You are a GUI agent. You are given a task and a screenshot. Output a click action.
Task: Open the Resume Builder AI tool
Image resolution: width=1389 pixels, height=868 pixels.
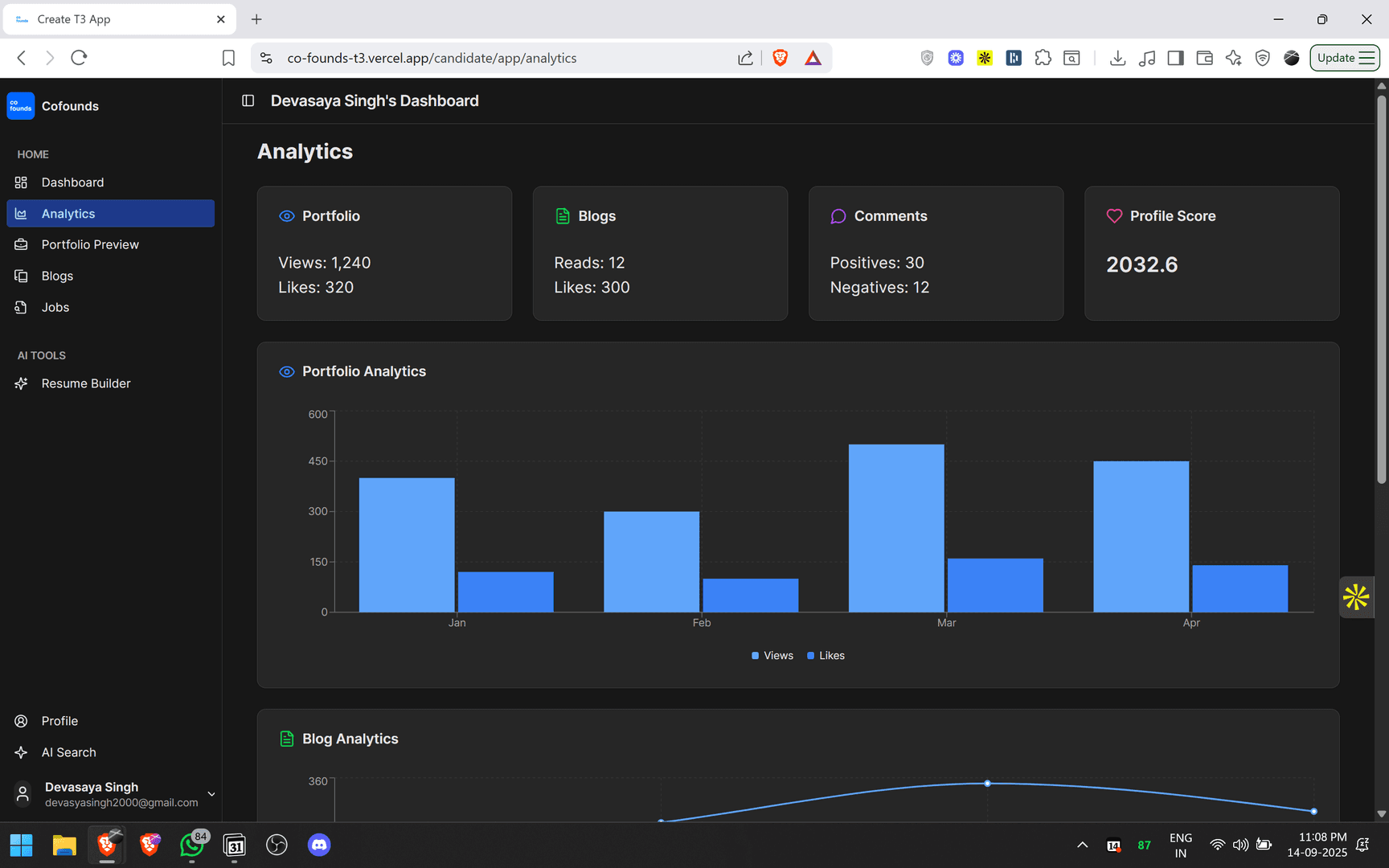coord(85,383)
